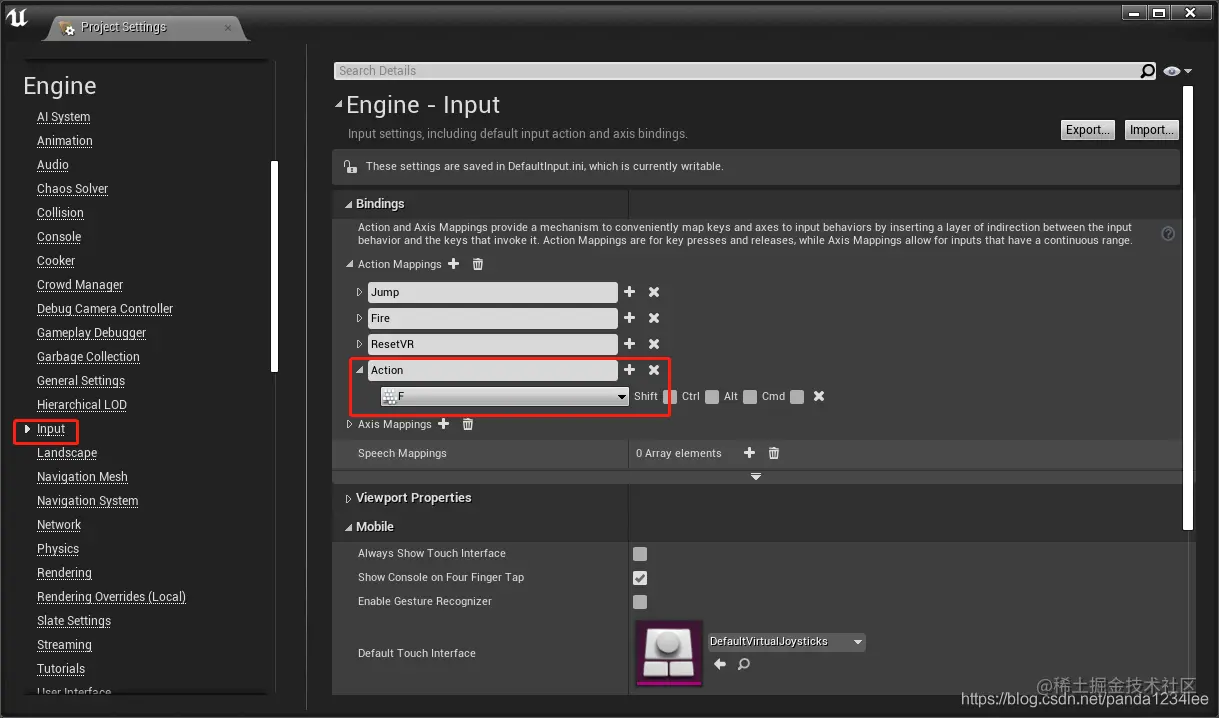Screen dimensions: 1219x718
Task: Open the Animation settings page
Action: point(65,141)
